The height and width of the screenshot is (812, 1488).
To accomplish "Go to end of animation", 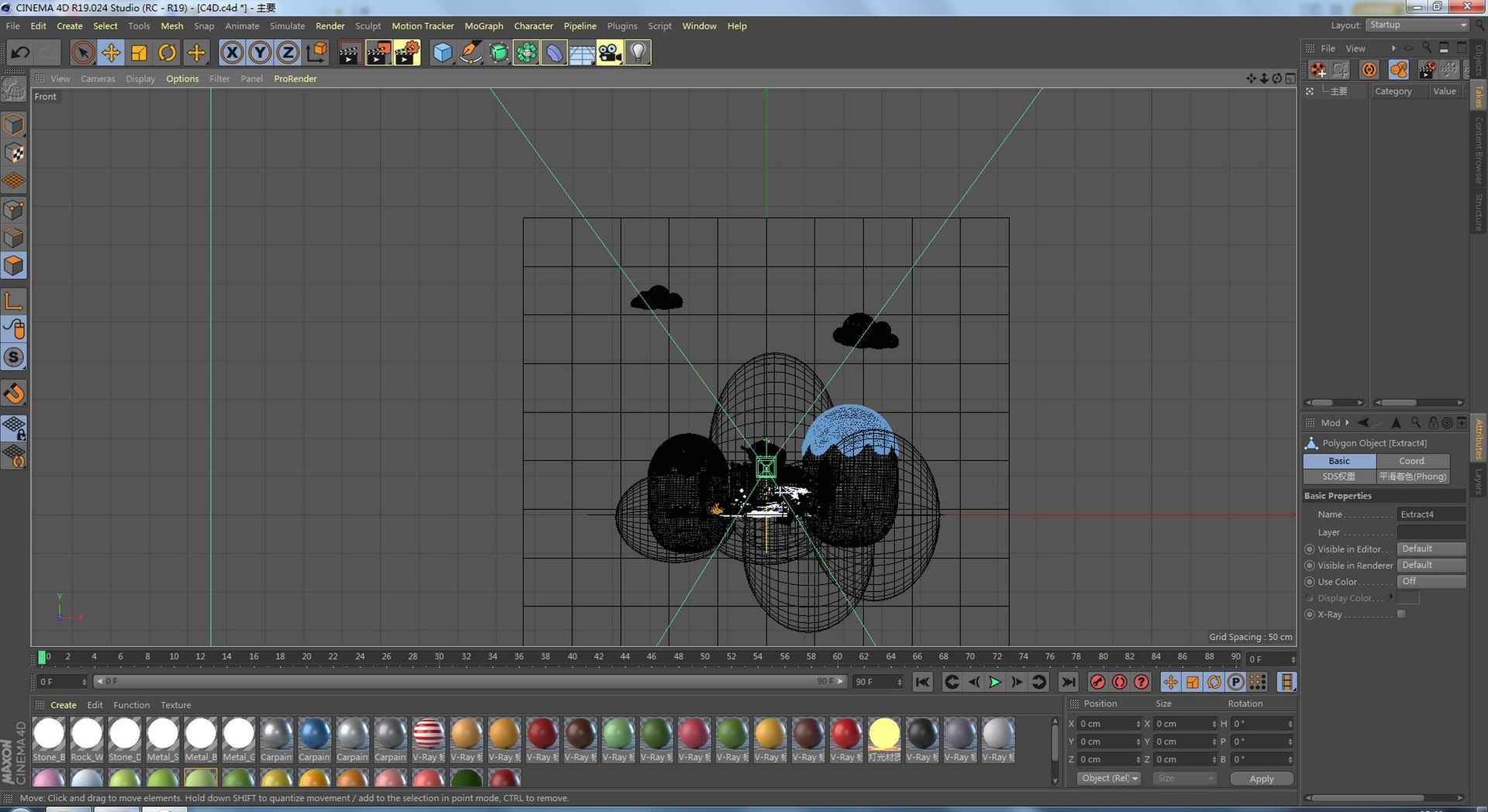I will (x=1068, y=682).
